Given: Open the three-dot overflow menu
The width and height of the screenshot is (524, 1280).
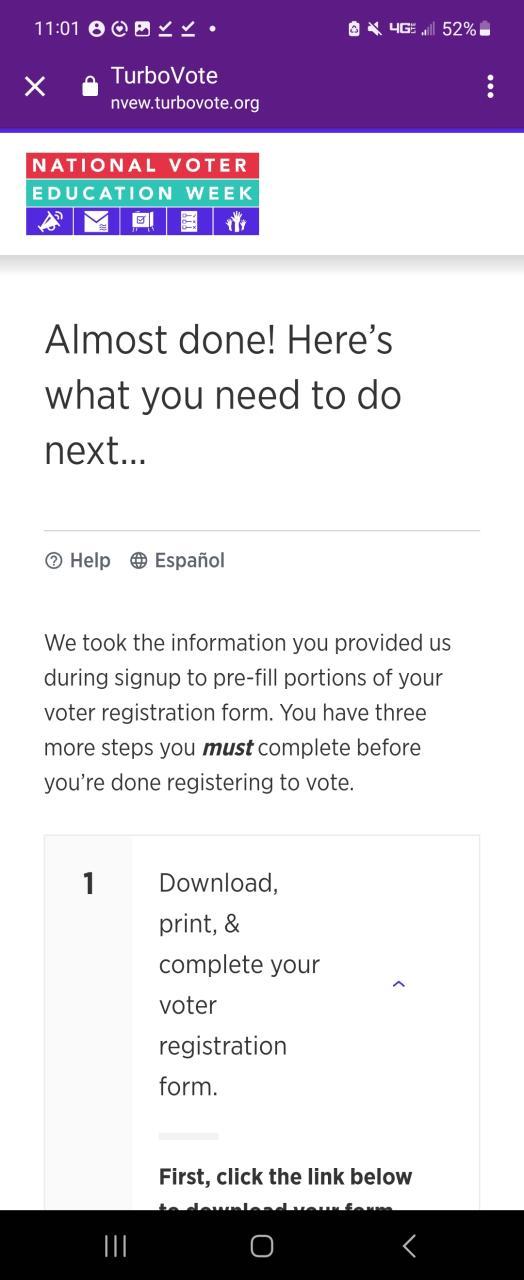Looking at the screenshot, I should tap(490, 87).
